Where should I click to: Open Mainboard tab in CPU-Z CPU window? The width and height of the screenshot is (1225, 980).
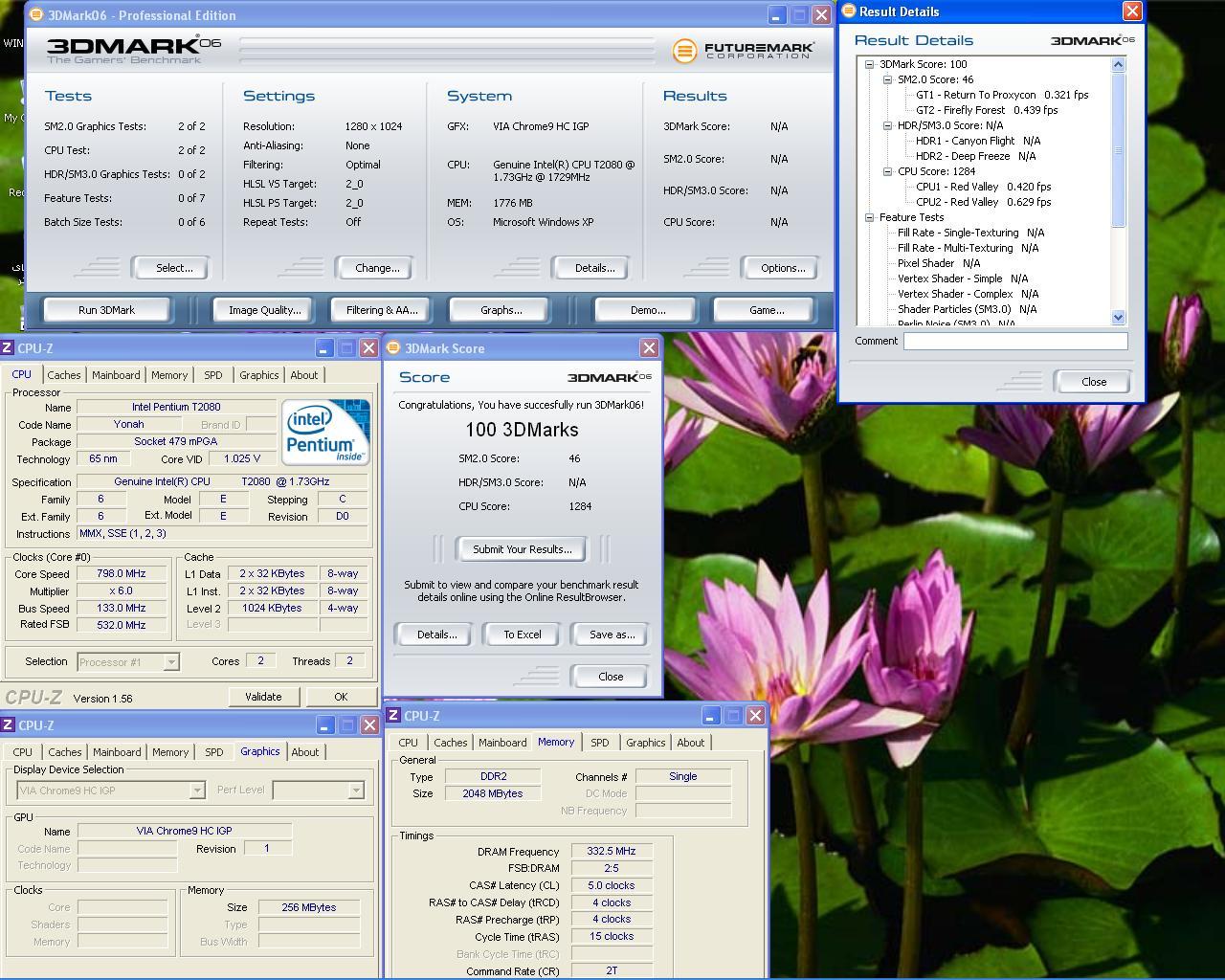[x=116, y=375]
